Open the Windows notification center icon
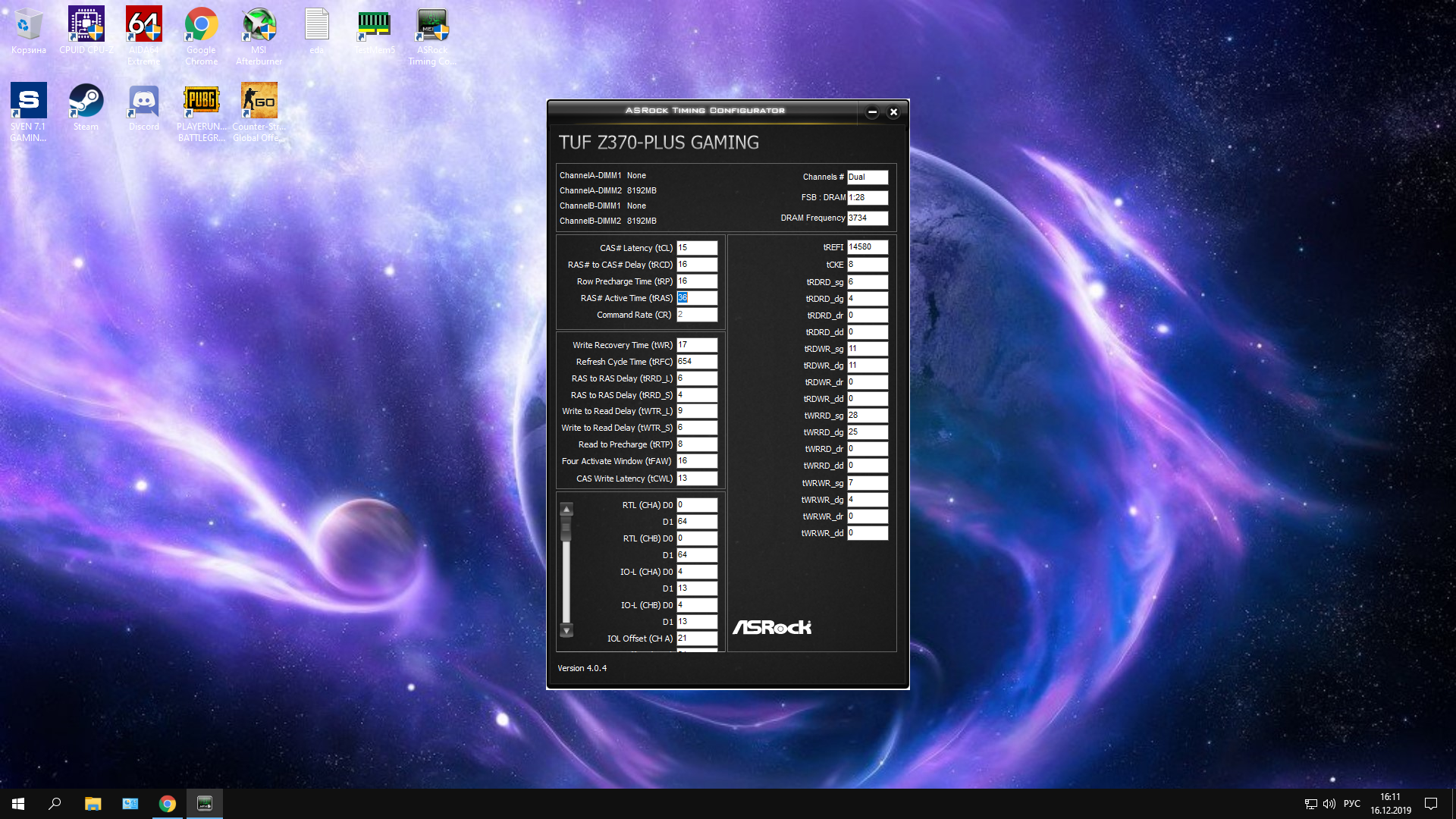This screenshot has width=1456, height=819. (1431, 804)
